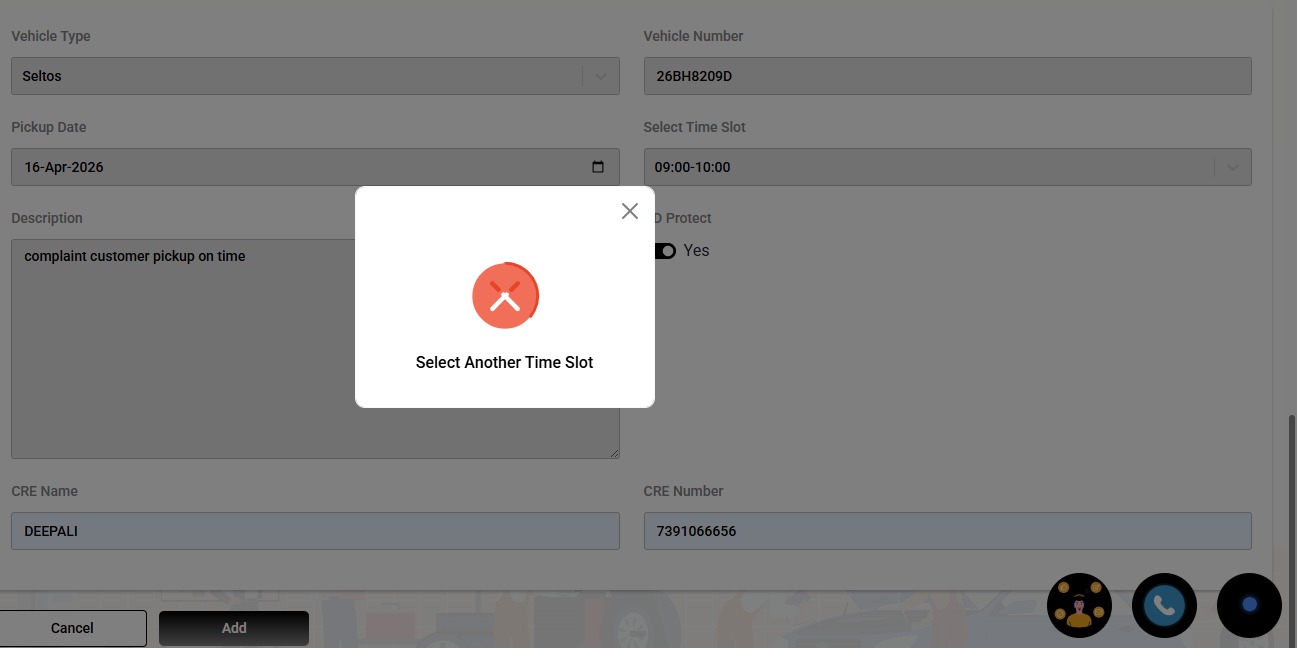Focus the Pickup Date field 16-Apr-2026
This screenshot has width=1297, height=648.
coord(300,167)
